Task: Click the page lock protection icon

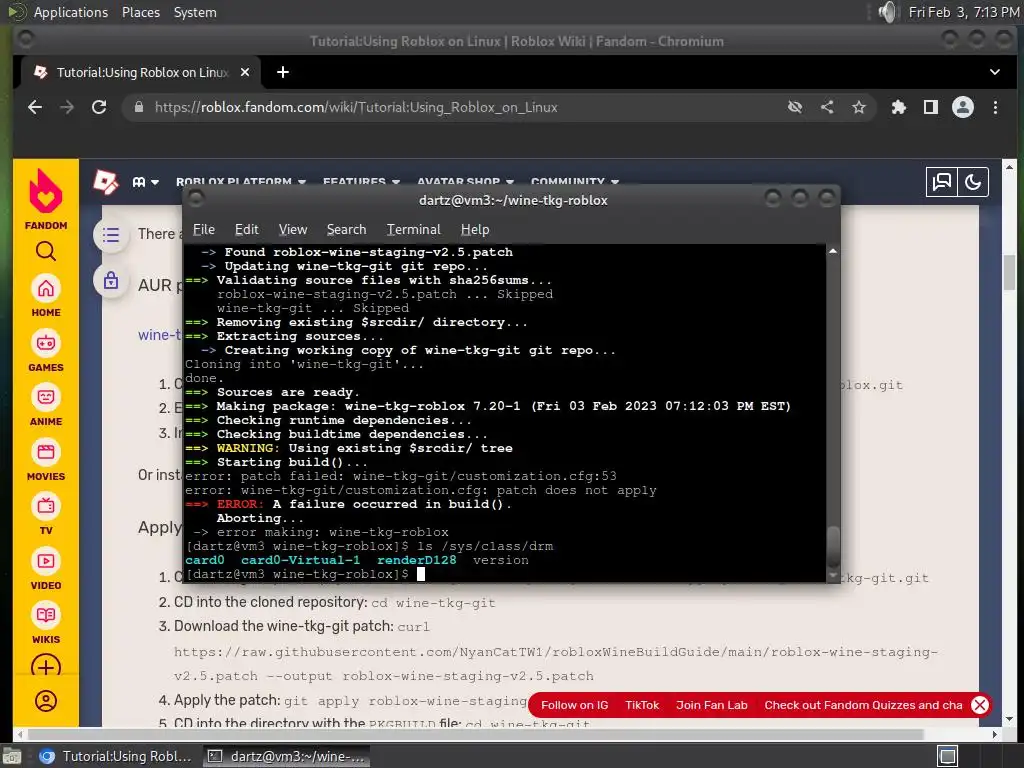Action: click(111, 281)
